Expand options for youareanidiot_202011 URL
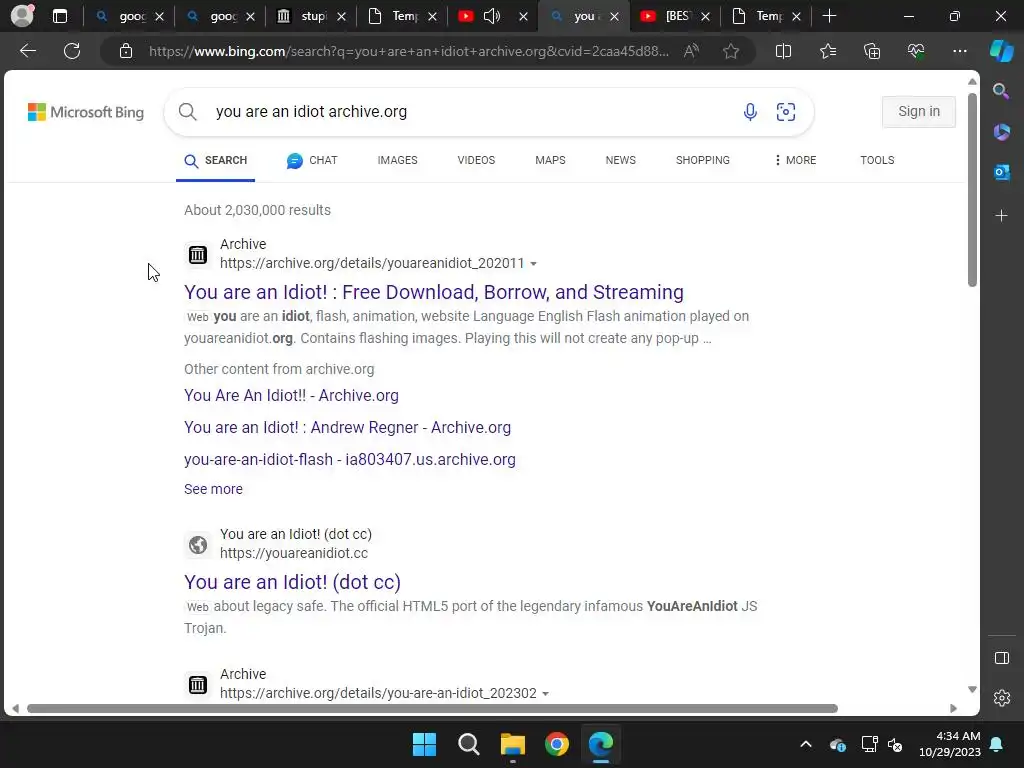The width and height of the screenshot is (1024, 768). coord(534,264)
